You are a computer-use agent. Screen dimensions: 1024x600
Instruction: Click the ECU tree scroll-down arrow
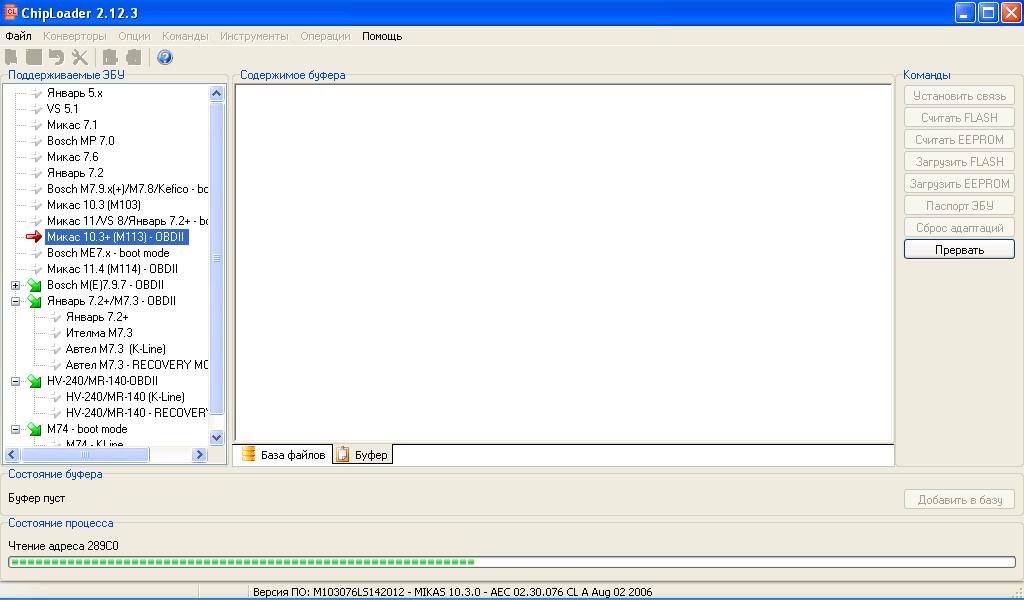click(x=216, y=437)
